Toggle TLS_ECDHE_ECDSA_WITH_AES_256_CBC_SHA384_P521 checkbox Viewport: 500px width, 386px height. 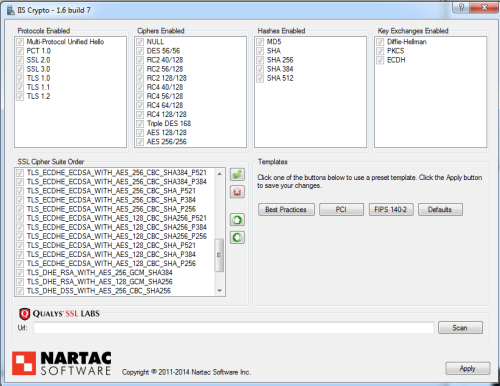(x=20, y=173)
